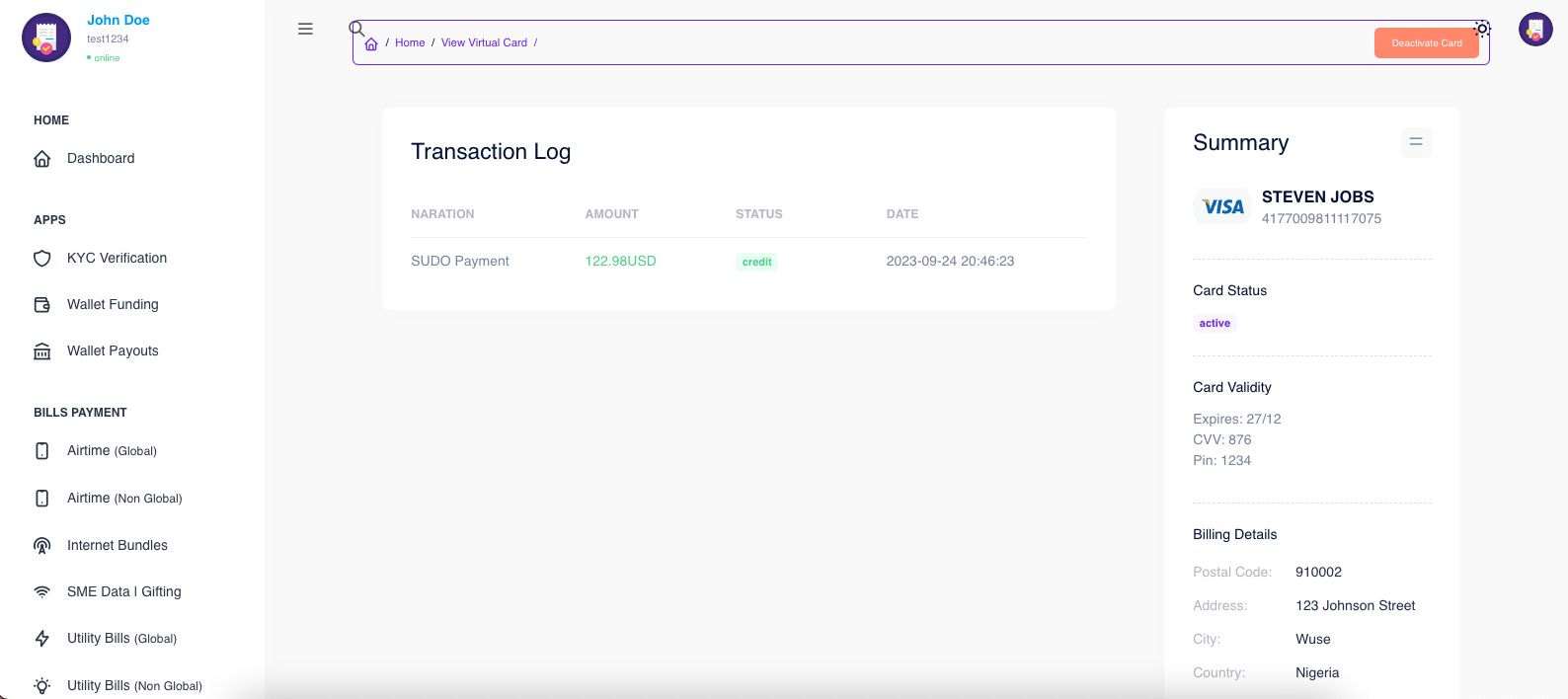Click the active card status badge
1568x699 pixels.
[x=1215, y=324]
